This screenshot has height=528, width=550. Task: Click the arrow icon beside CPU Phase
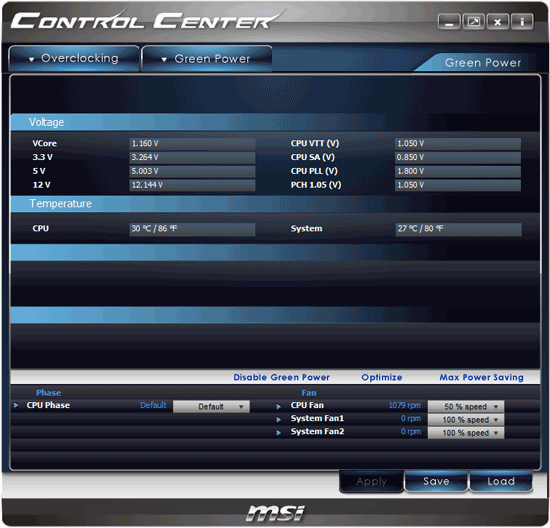(16, 405)
